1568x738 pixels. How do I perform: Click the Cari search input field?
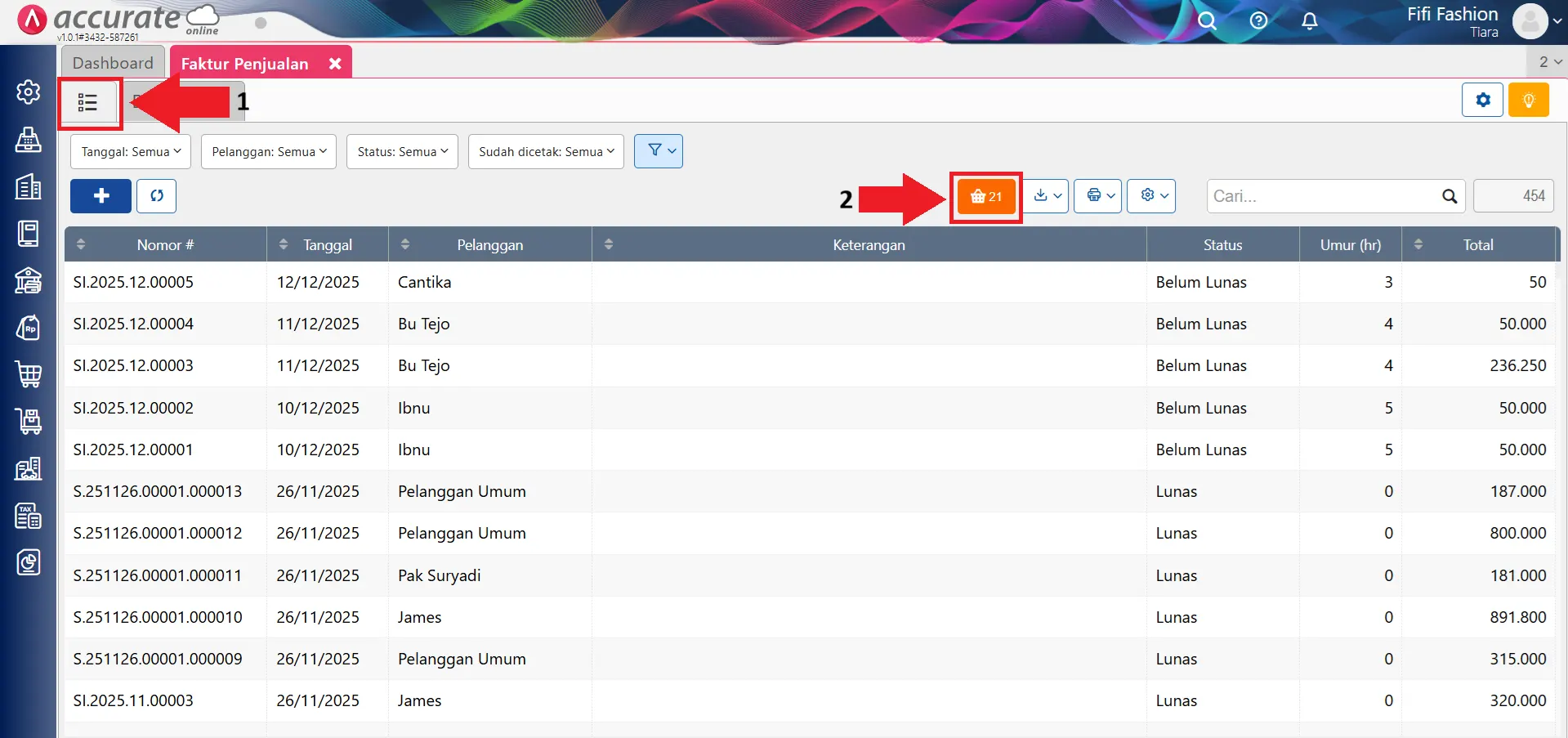pos(1324,196)
